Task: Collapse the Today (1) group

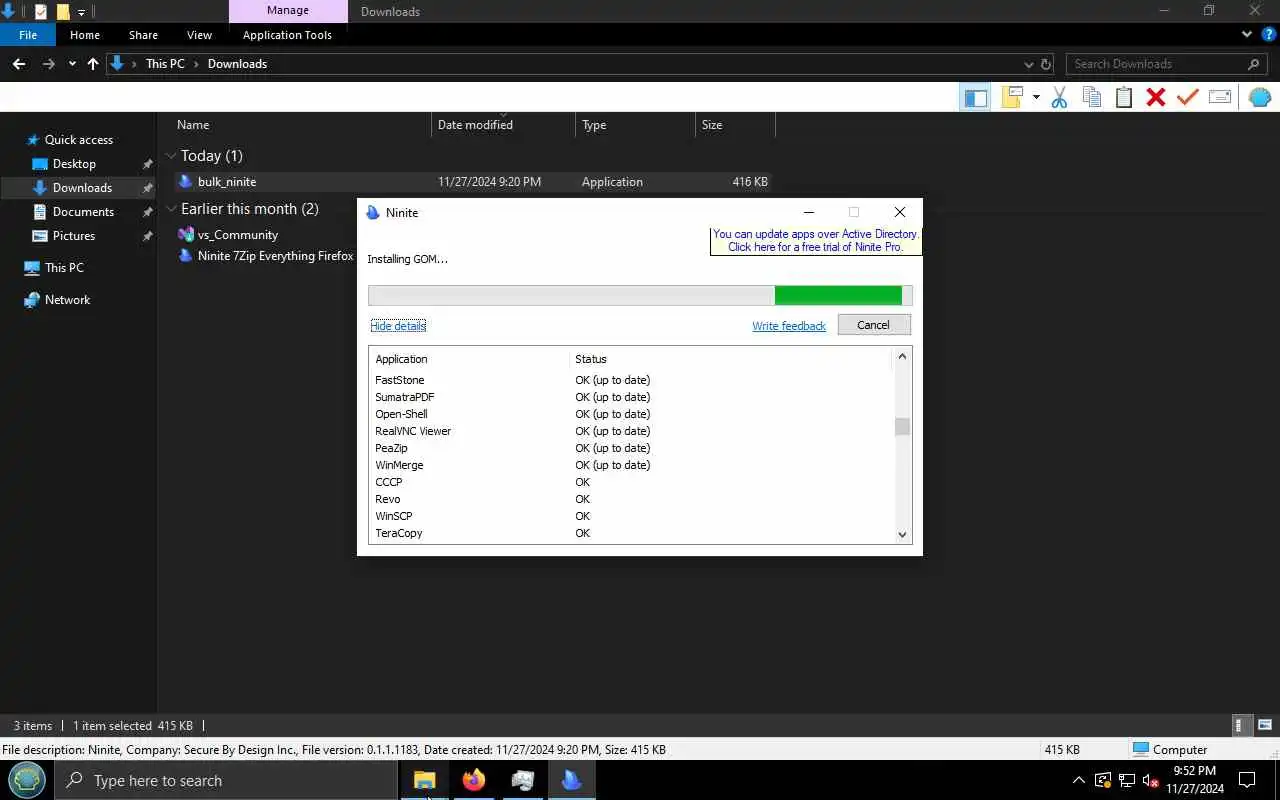Action: [171, 156]
